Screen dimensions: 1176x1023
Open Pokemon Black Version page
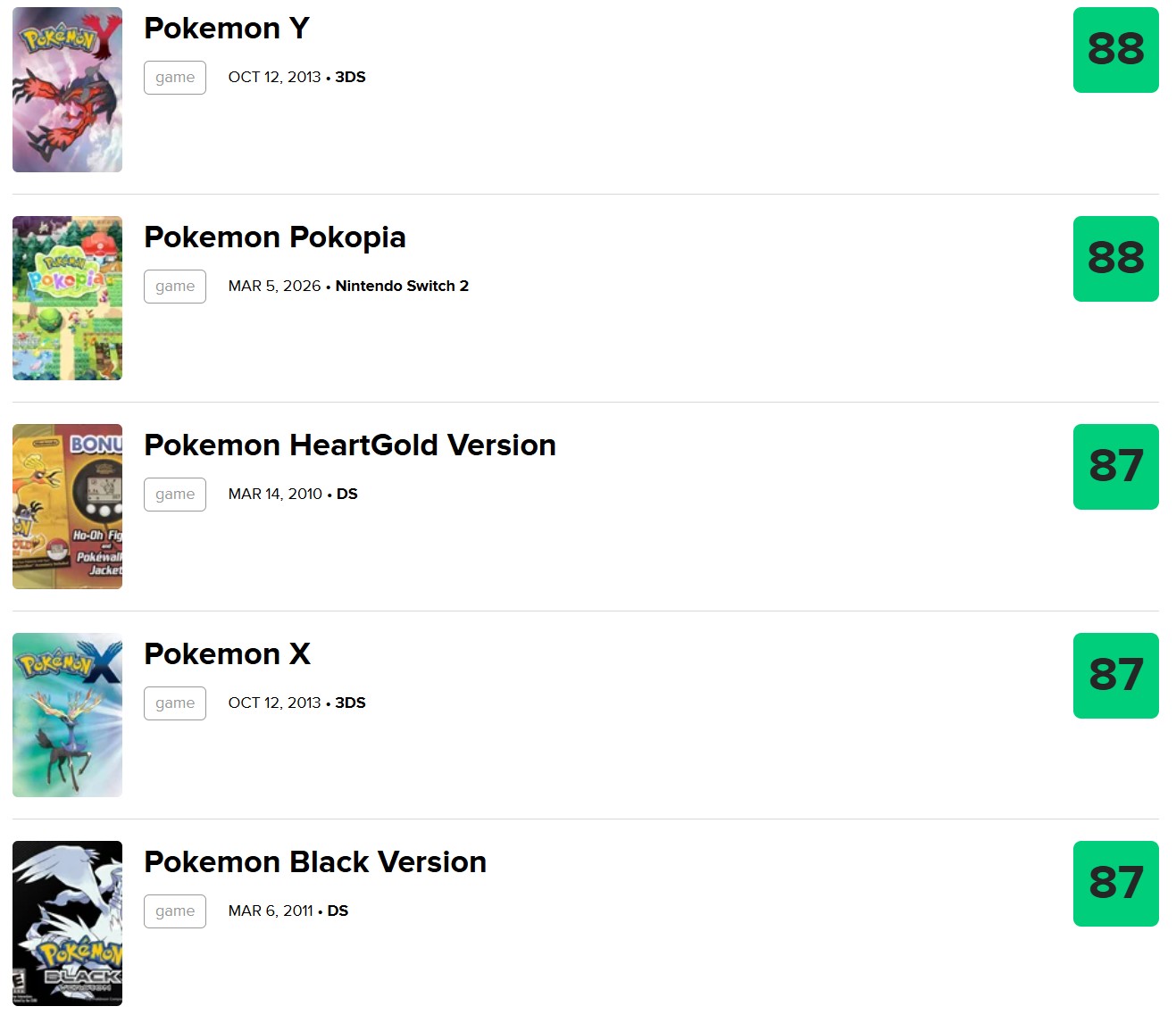[314, 862]
